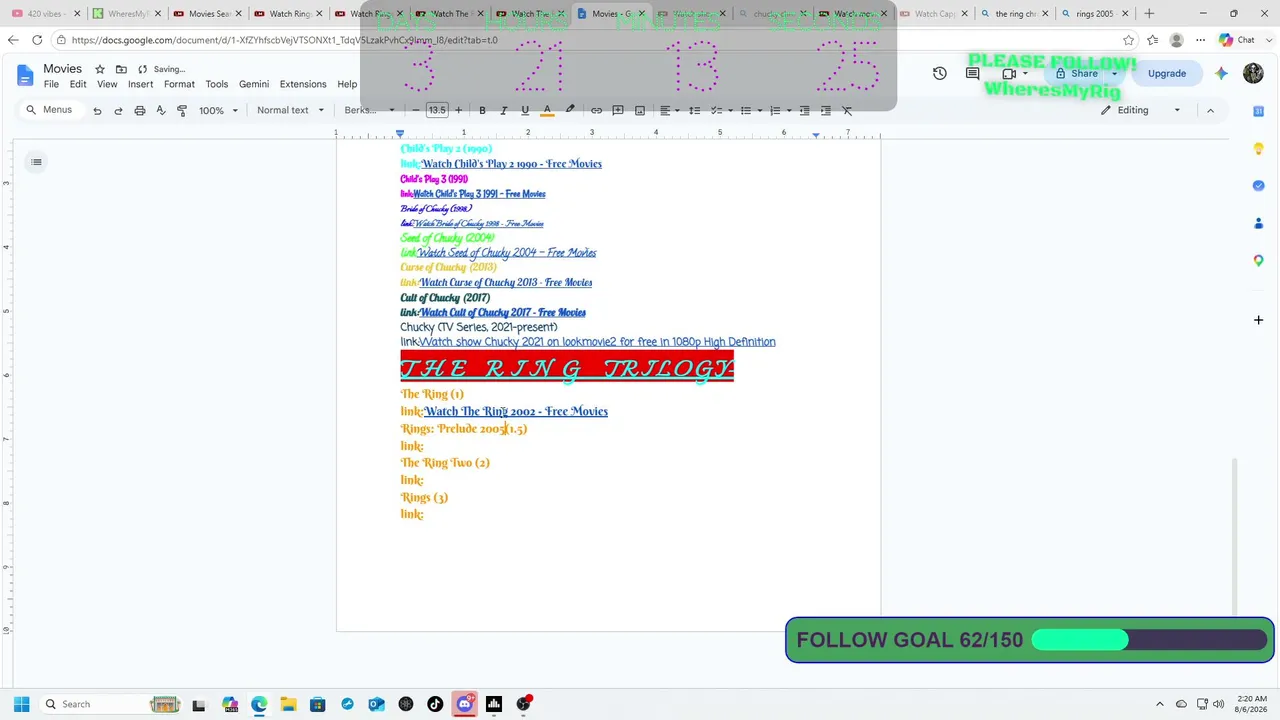Search the Menus box
Screen dimensions: 1280x720
[x=49, y=110]
